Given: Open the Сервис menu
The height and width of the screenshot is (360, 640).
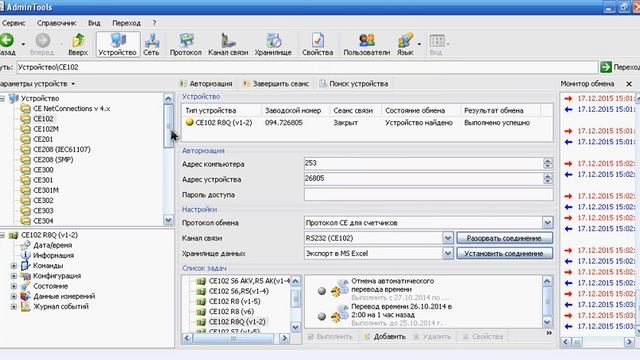Looking at the screenshot, I should (x=13, y=23).
